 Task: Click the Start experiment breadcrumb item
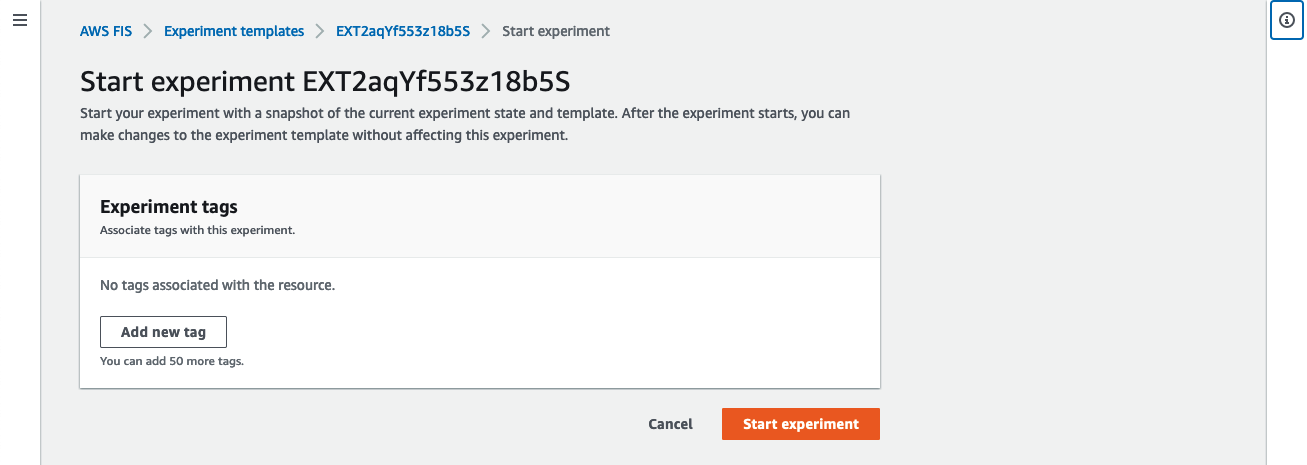click(556, 31)
